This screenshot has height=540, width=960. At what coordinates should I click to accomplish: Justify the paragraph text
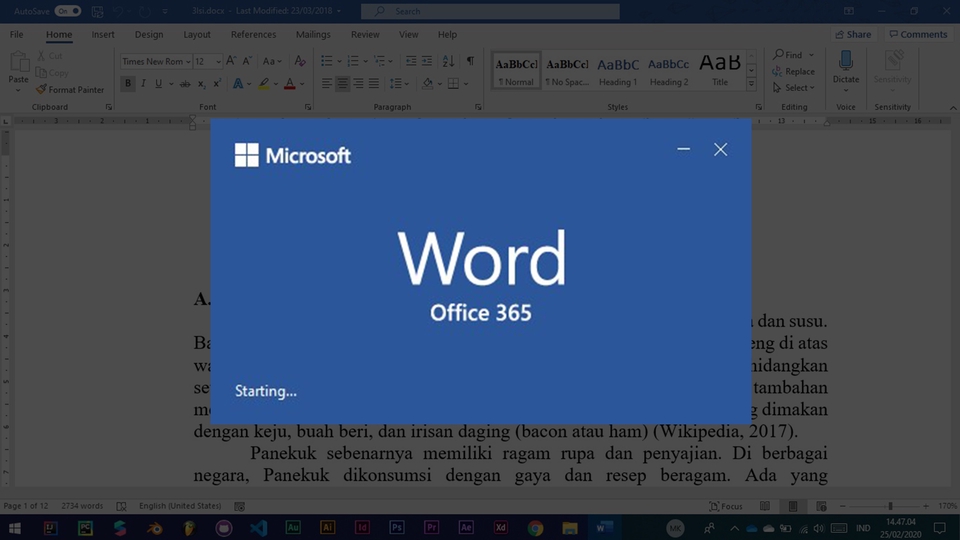click(373, 83)
